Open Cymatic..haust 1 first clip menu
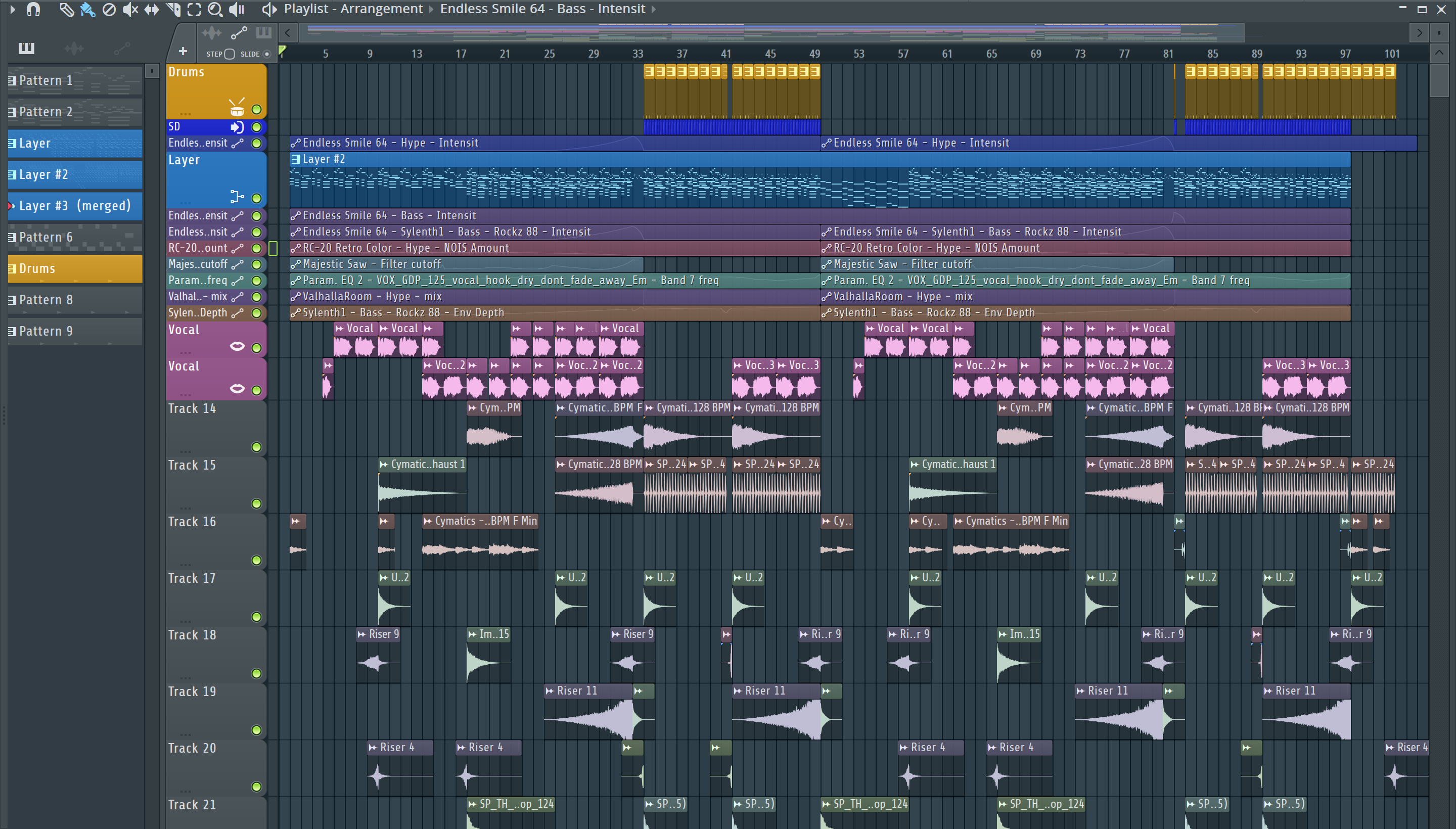 [x=384, y=465]
